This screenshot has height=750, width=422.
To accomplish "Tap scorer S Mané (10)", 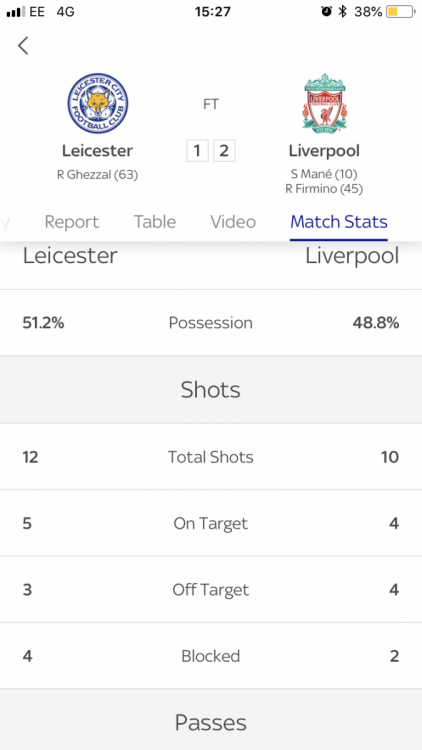I will [x=324, y=174].
